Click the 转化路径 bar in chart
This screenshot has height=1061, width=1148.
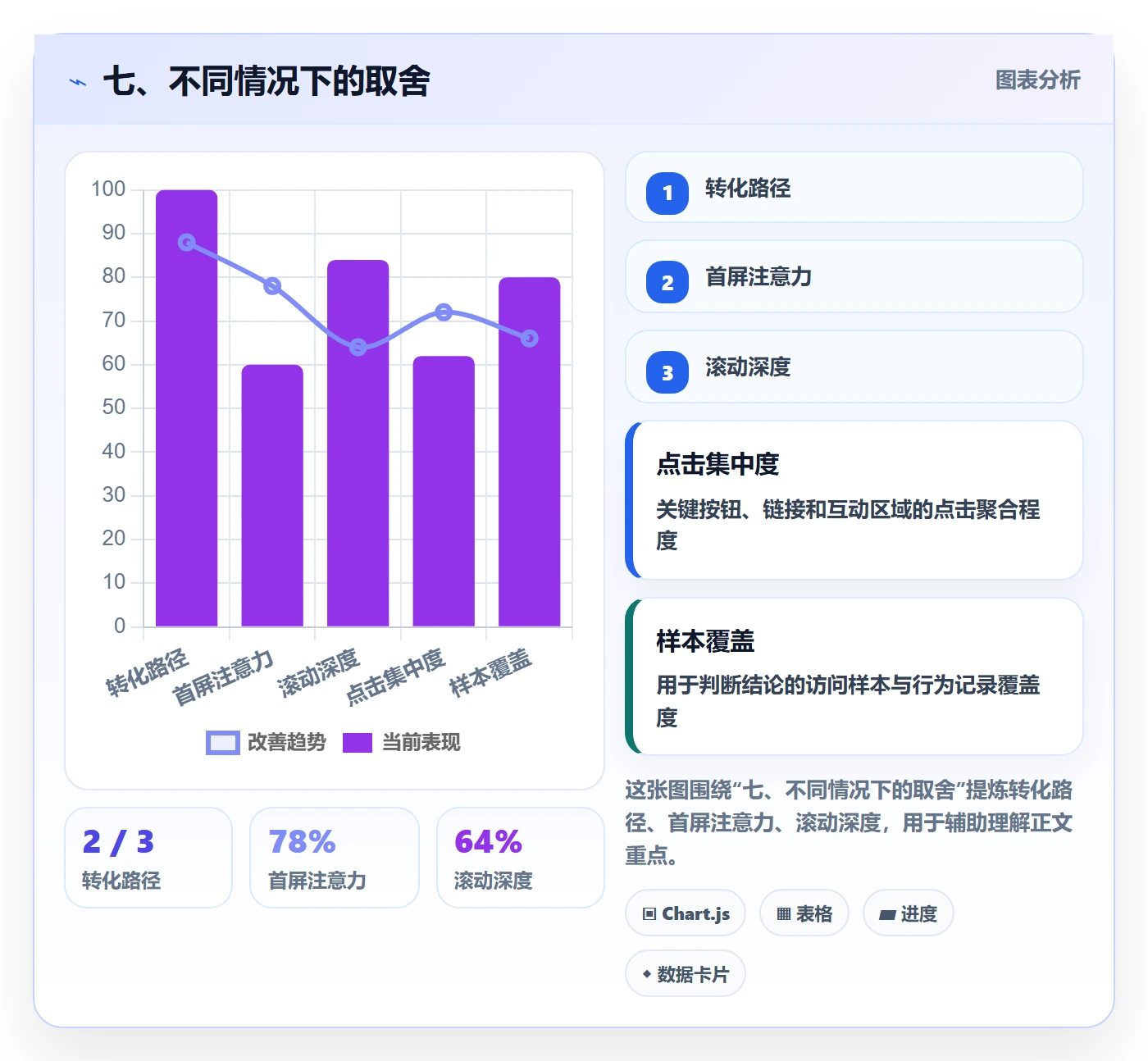(x=187, y=408)
